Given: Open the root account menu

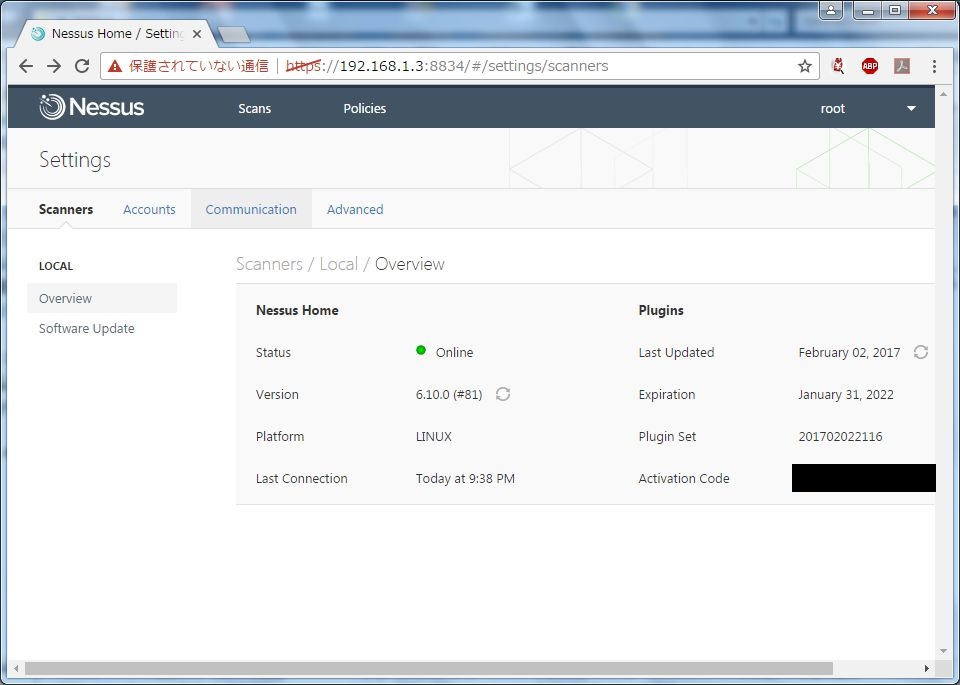Looking at the screenshot, I should click(x=833, y=108).
